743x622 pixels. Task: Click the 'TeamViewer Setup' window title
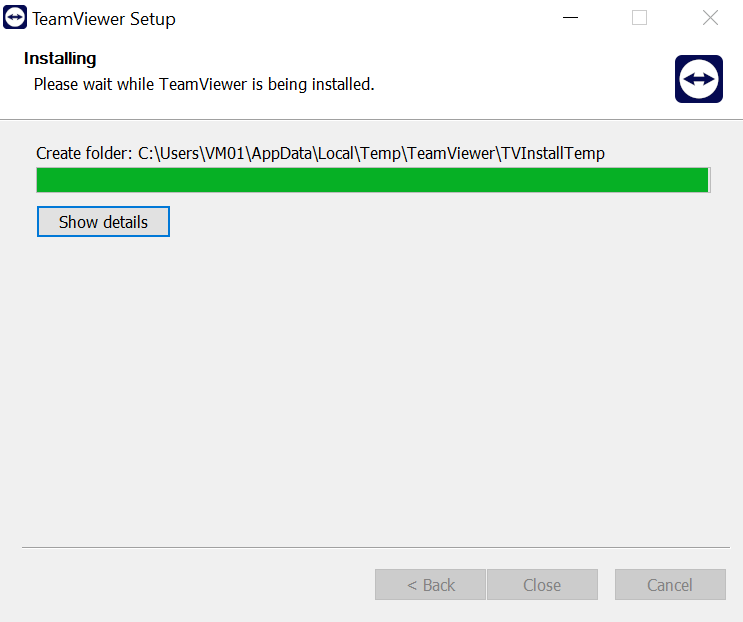click(x=104, y=19)
